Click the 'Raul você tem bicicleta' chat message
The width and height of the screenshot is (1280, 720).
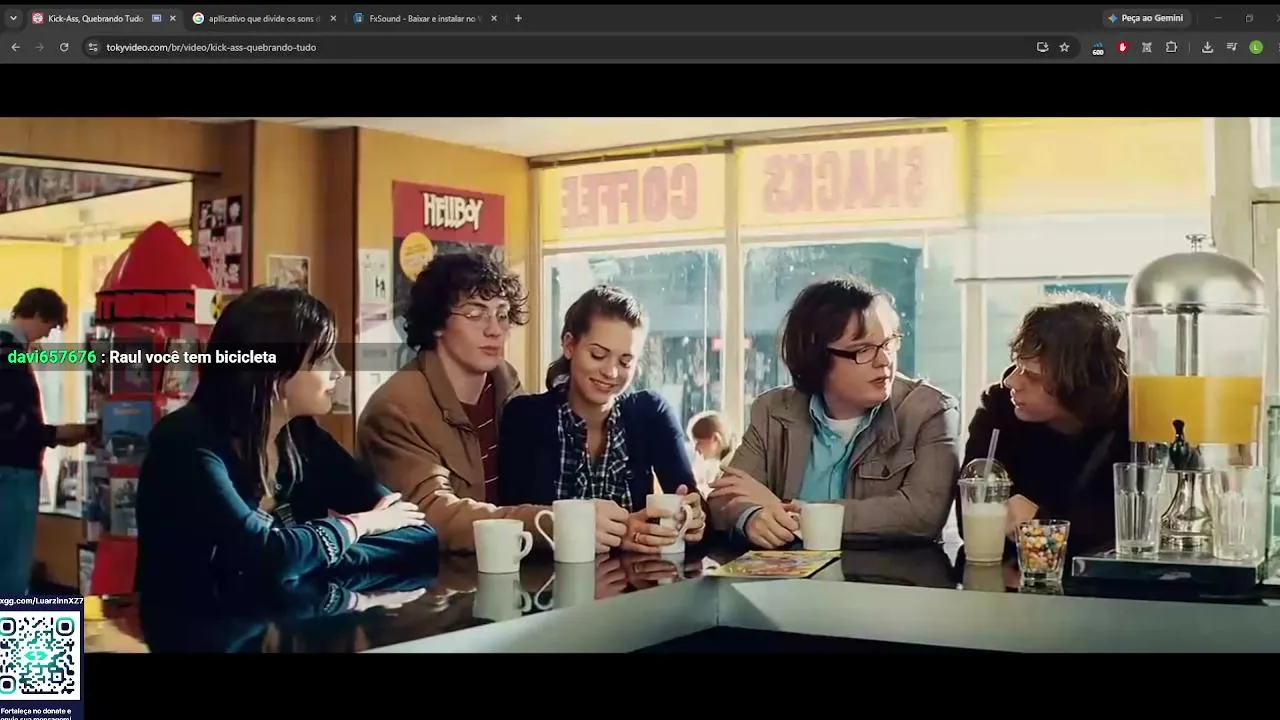[x=193, y=357]
